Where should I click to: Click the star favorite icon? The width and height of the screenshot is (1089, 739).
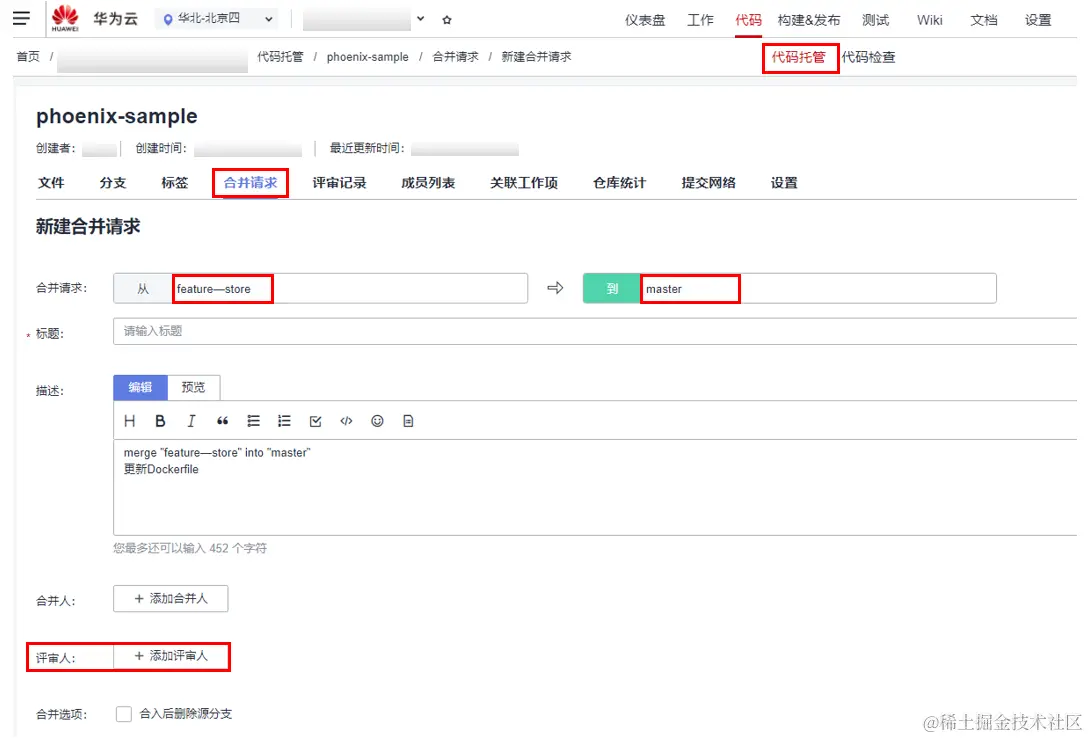pyautogui.click(x=447, y=19)
